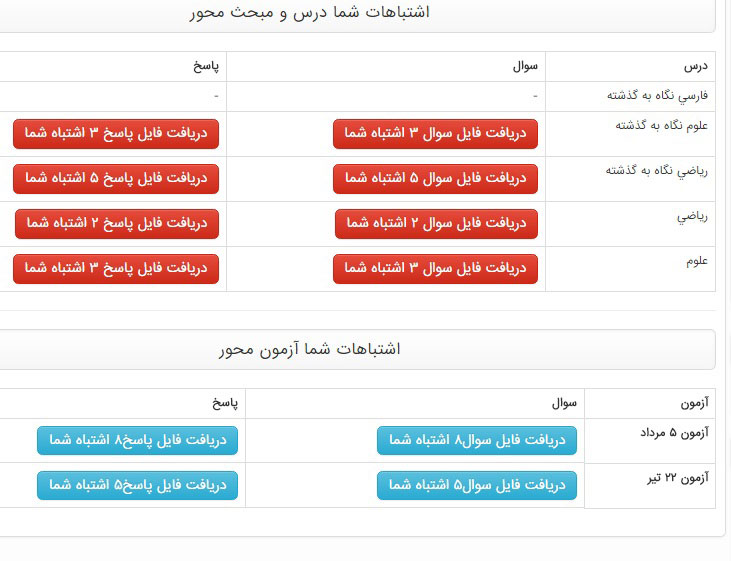Click red button دریافت فایل پاسخ ۵ اشتباه شما
Viewport: 731px width, 561px height.
116,178
